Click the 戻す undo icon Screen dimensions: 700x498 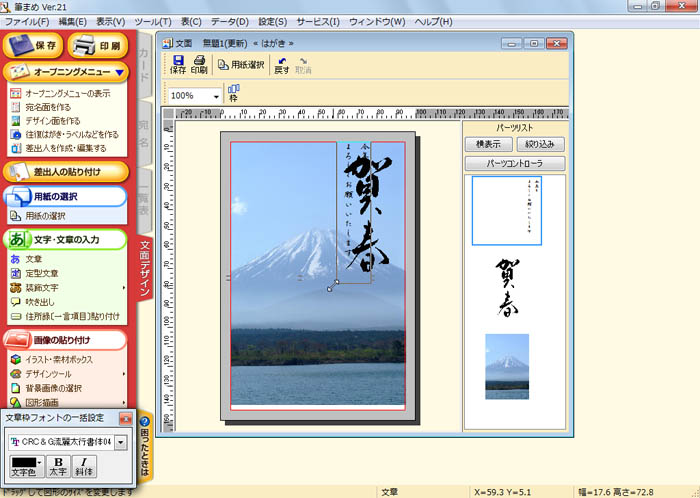(280, 65)
